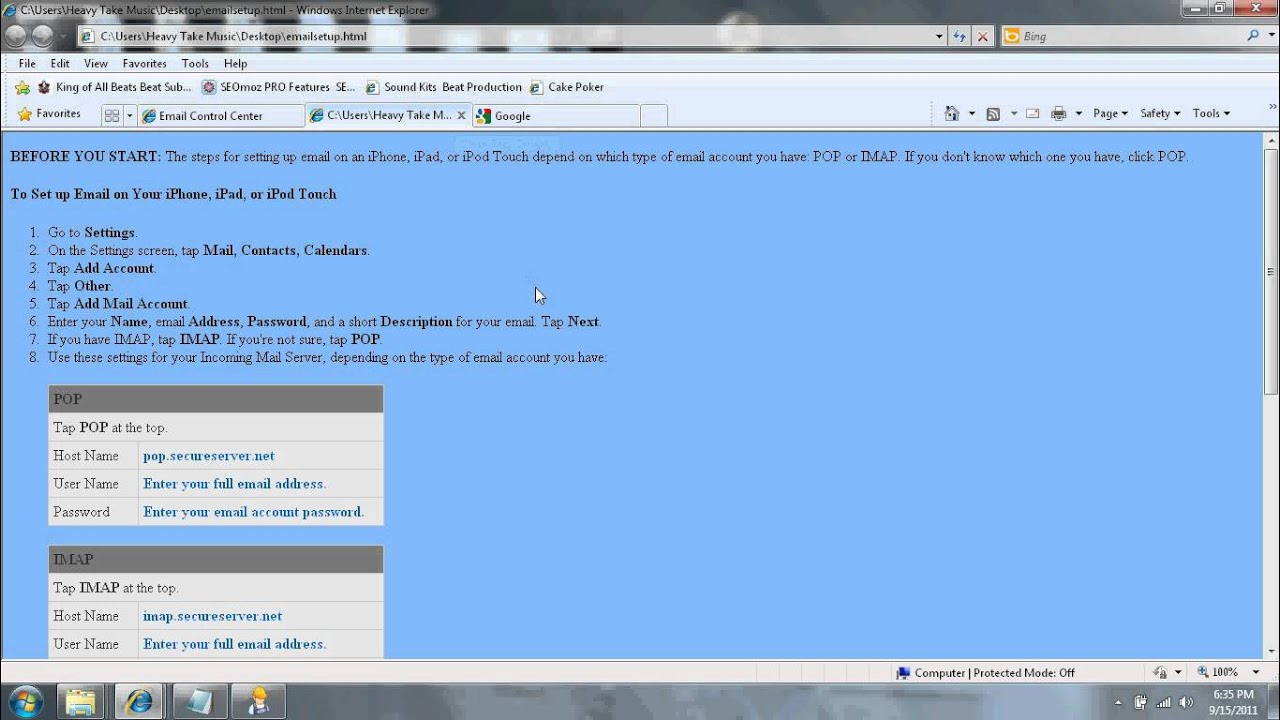The height and width of the screenshot is (720, 1280).
Task: Open the Safety dropdown menu
Action: 1160,114
